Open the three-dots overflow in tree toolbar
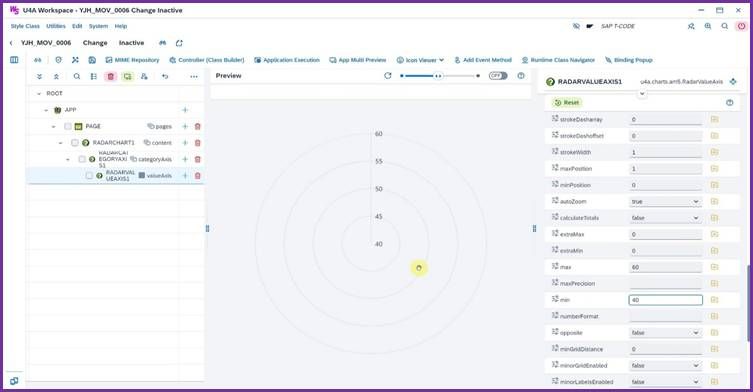The height and width of the screenshot is (392, 753). tap(194, 76)
